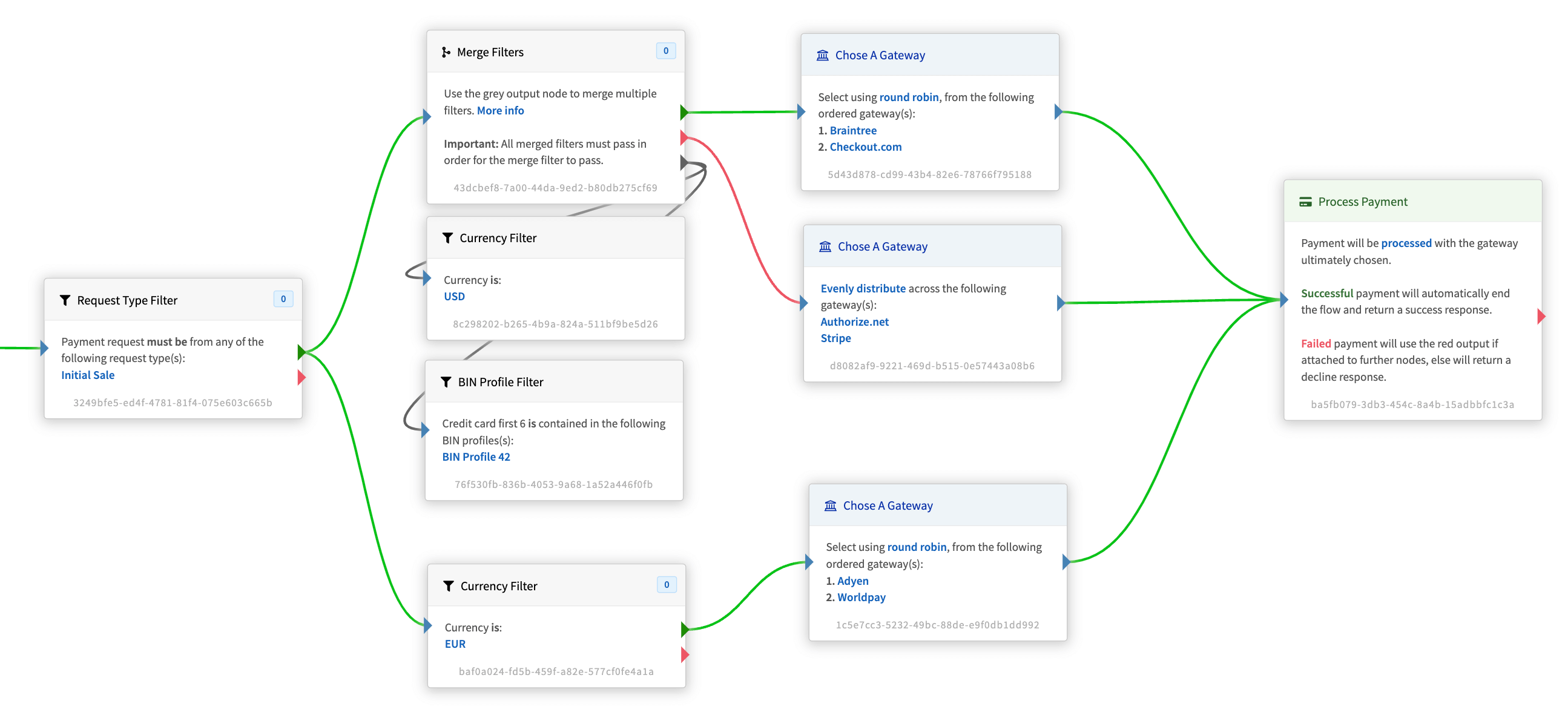This screenshot has width=1568, height=718.
Task: Click the 0 counter badge on Merge Filters
Action: (665, 50)
